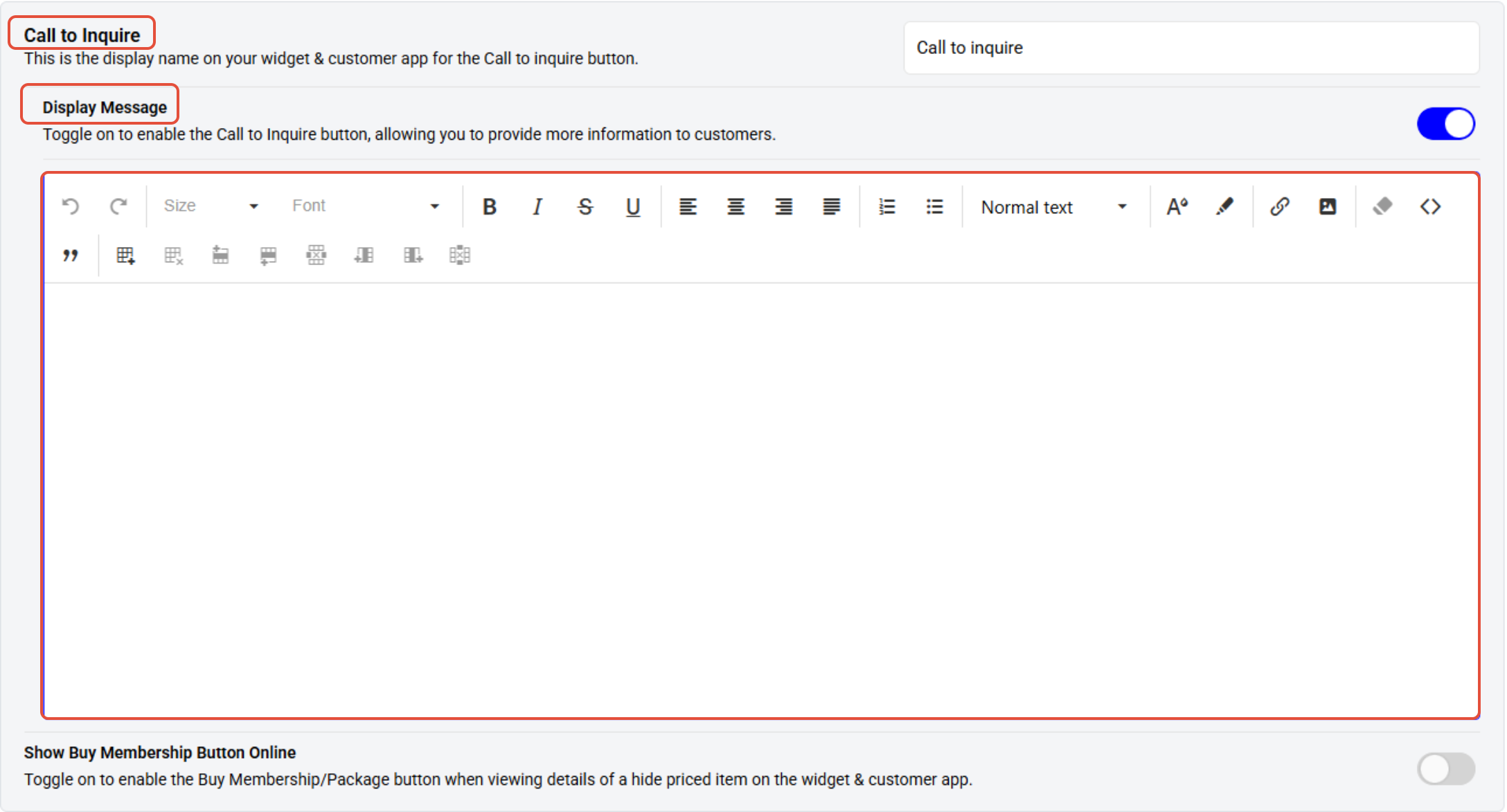Image resolution: width=1507 pixels, height=812 pixels.
Task: Insert an image into the editor
Action: click(1327, 206)
